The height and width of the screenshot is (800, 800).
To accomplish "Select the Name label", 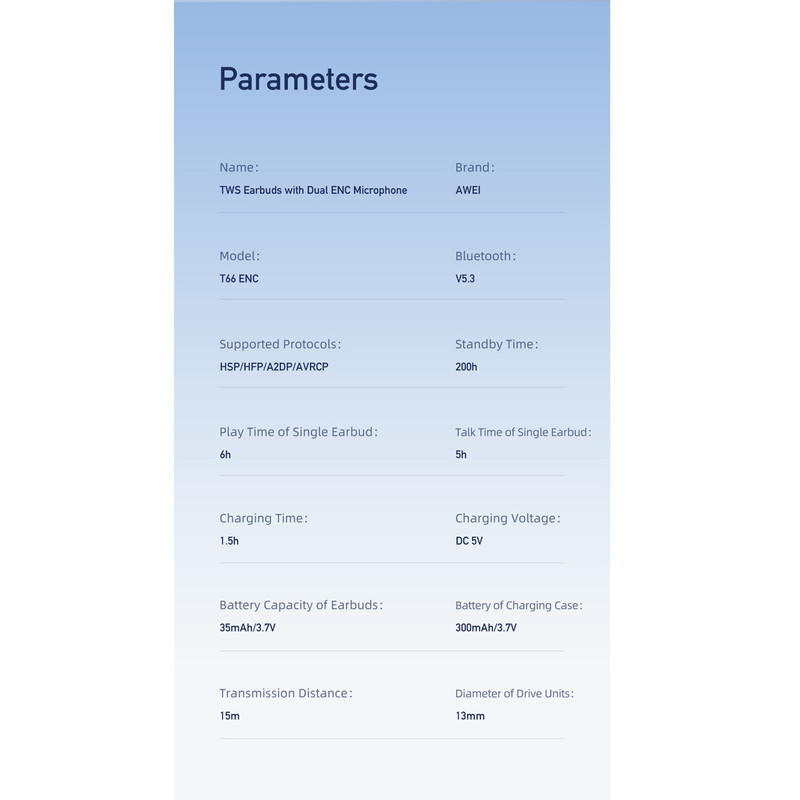I will 239,167.
